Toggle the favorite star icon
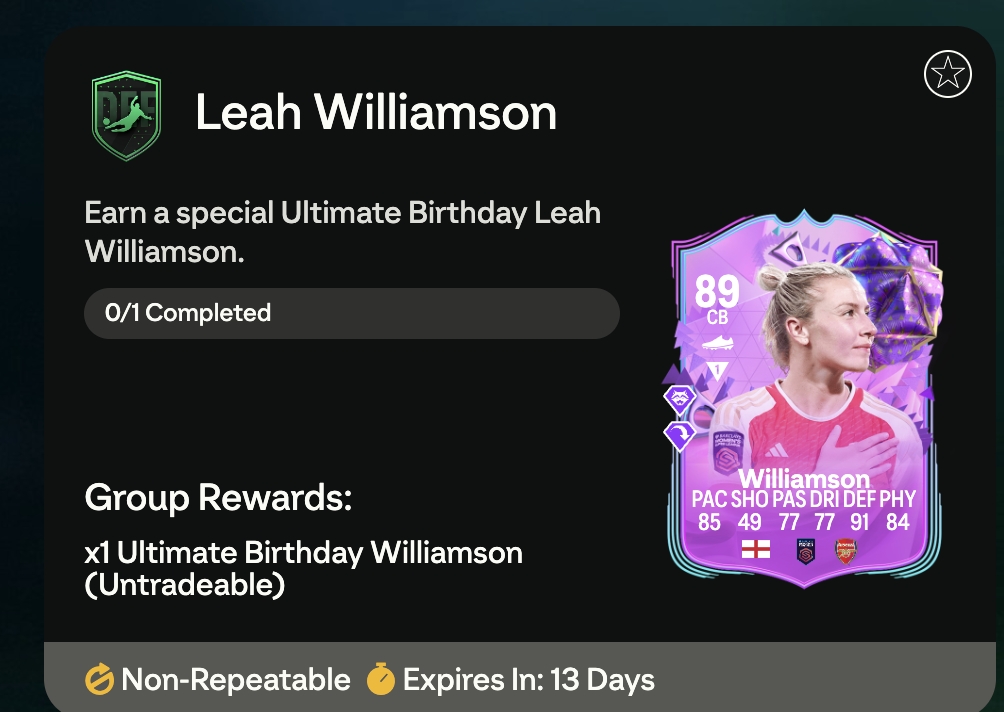 point(948,74)
